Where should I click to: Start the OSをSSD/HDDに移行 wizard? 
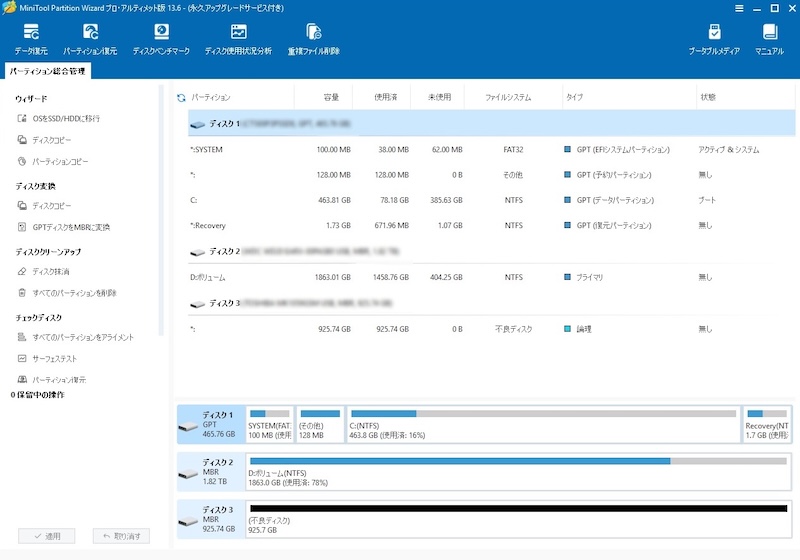(x=65, y=118)
